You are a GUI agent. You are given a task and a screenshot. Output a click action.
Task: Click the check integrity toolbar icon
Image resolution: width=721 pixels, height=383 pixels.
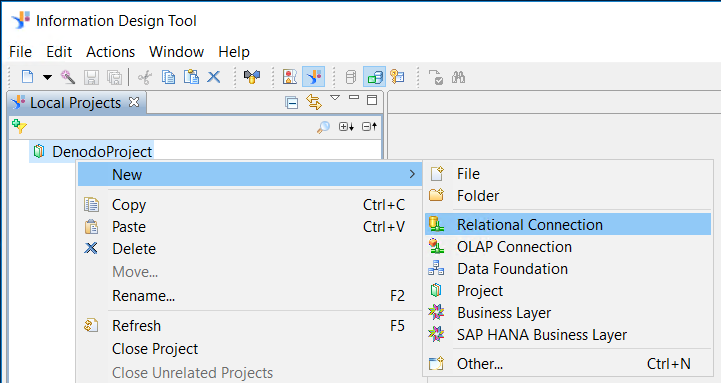pos(435,77)
